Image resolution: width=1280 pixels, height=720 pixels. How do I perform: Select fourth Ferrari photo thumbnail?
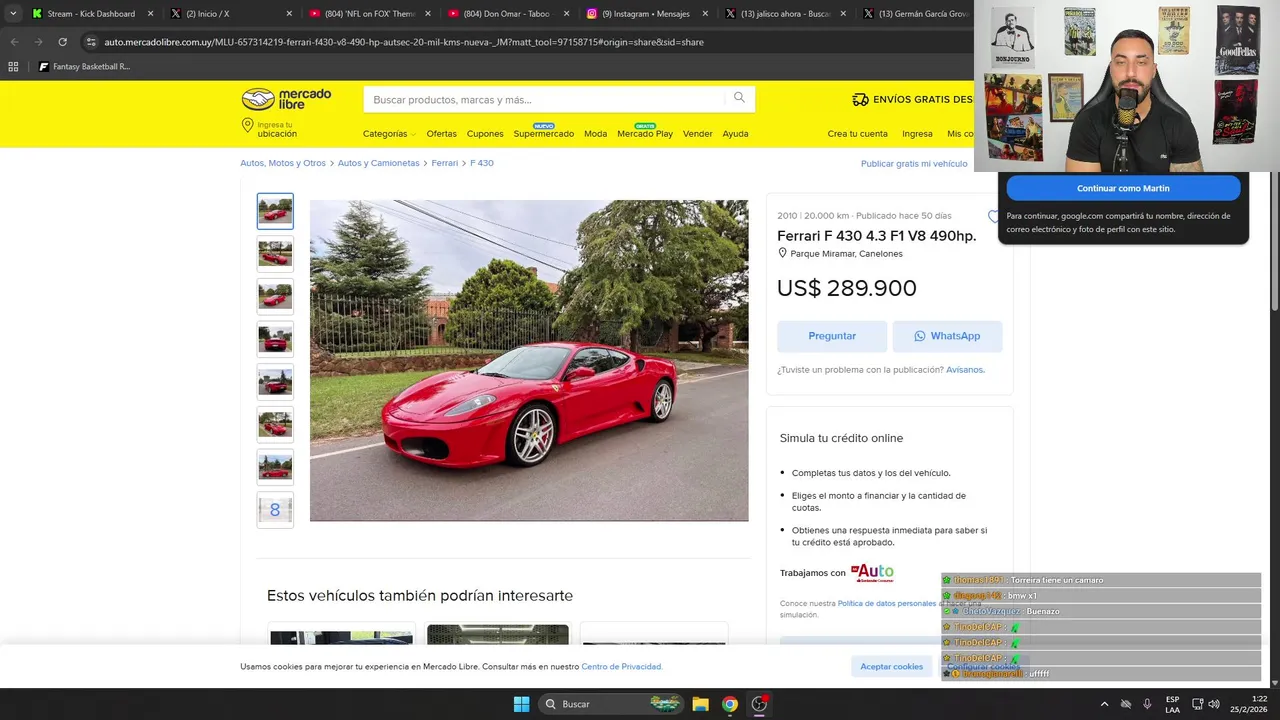point(275,339)
